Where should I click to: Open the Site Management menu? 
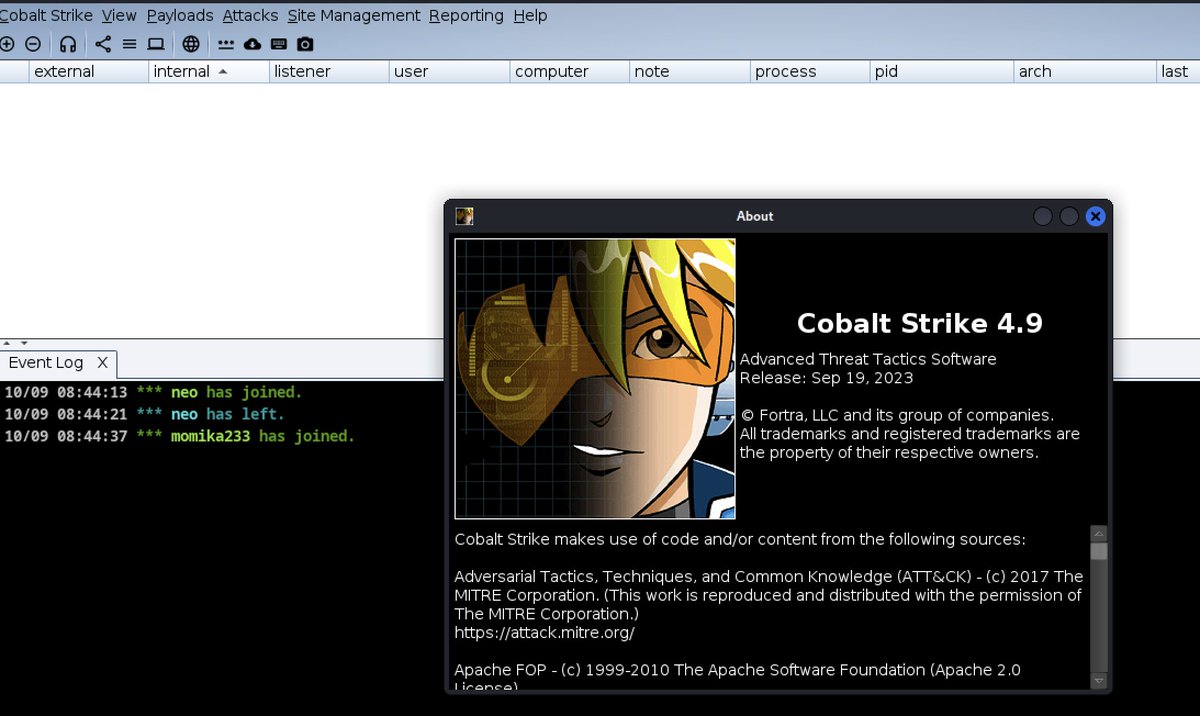pyautogui.click(x=354, y=15)
